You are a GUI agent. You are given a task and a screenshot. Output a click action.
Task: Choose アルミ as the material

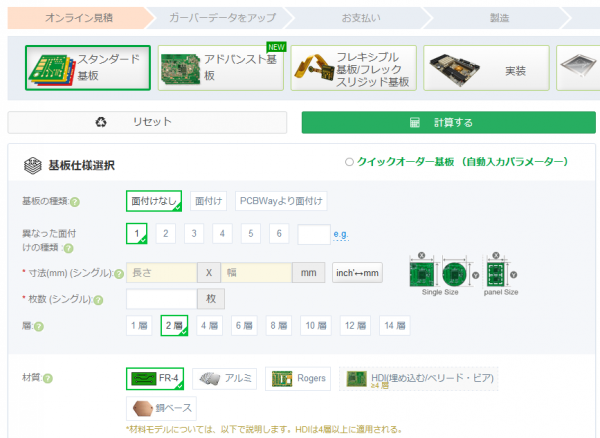(x=225, y=378)
